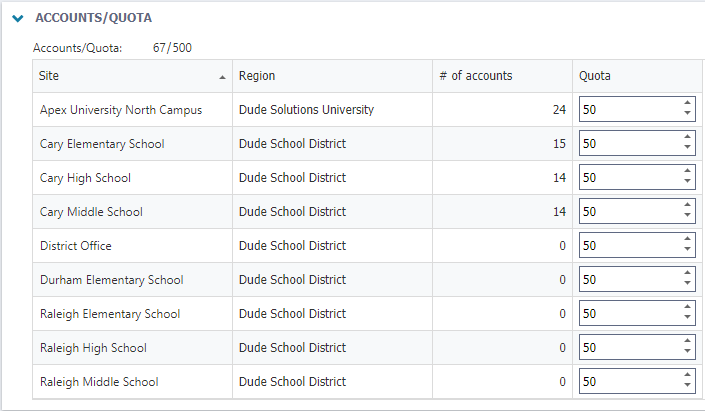Collapse the Accounts/Quota section chevron
The image size is (705, 411).
tap(17, 19)
